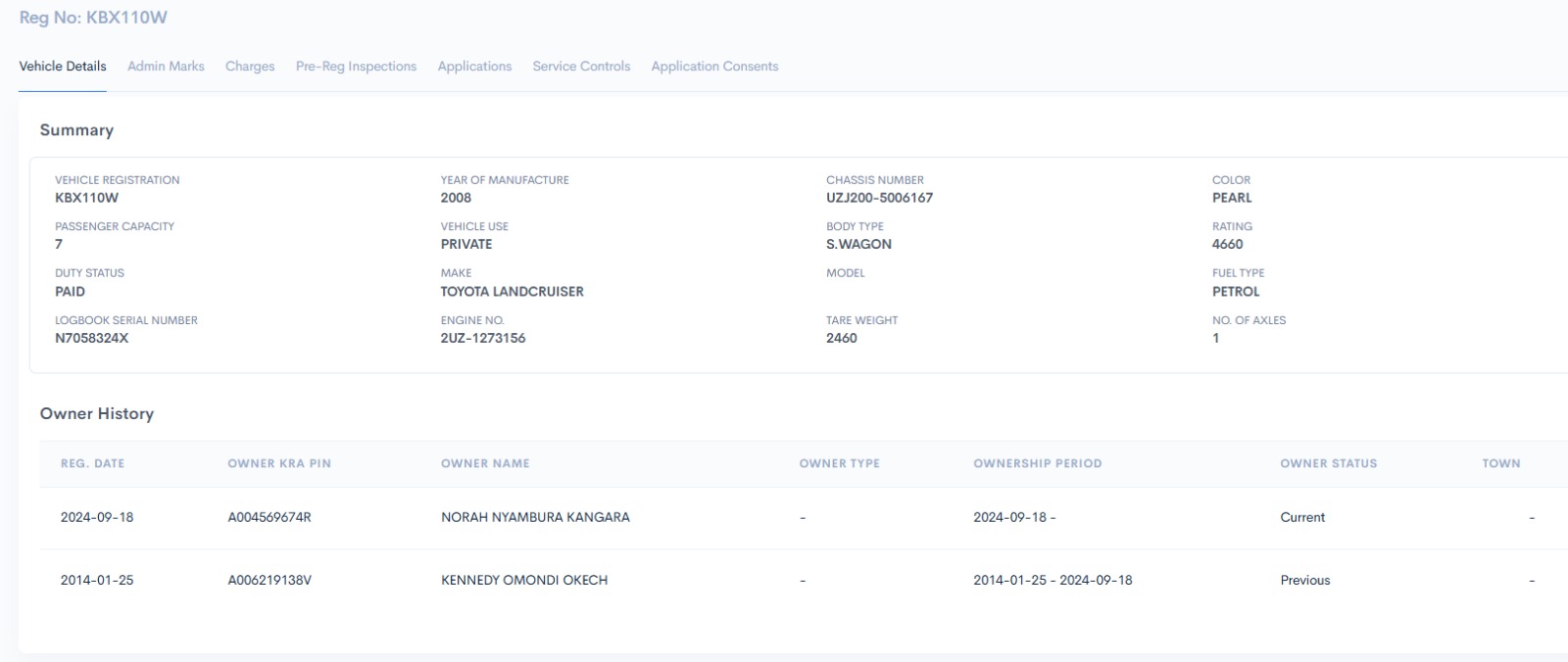Screen dimensions: 1568x662
Task: Click the Ownership Period column header
Action: [1037, 463]
